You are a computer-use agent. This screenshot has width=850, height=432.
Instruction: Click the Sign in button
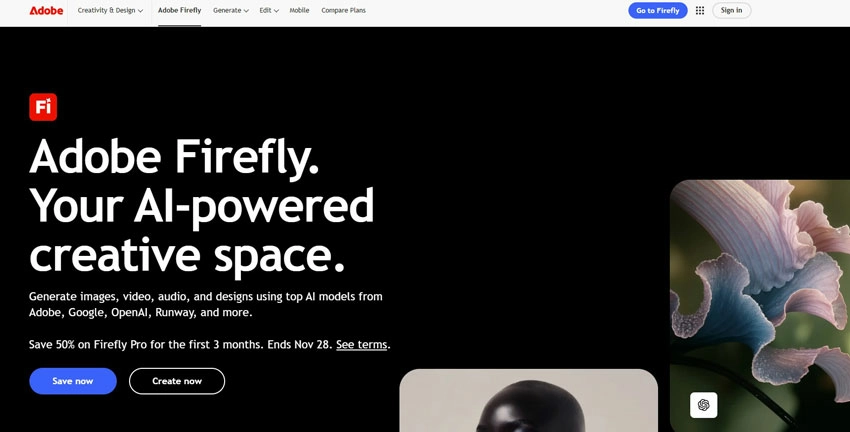[731, 10]
